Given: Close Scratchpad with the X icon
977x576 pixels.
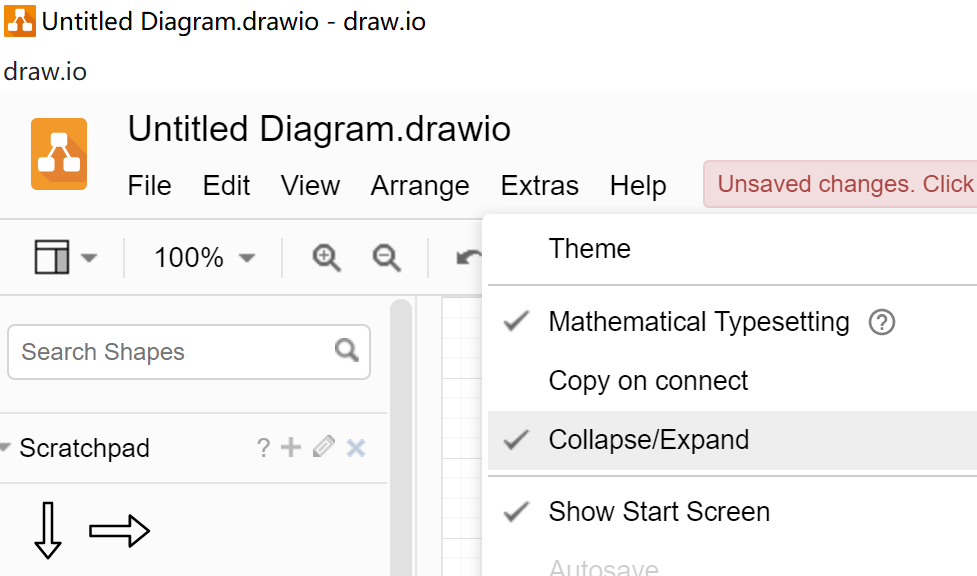Looking at the screenshot, I should point(356,448).
